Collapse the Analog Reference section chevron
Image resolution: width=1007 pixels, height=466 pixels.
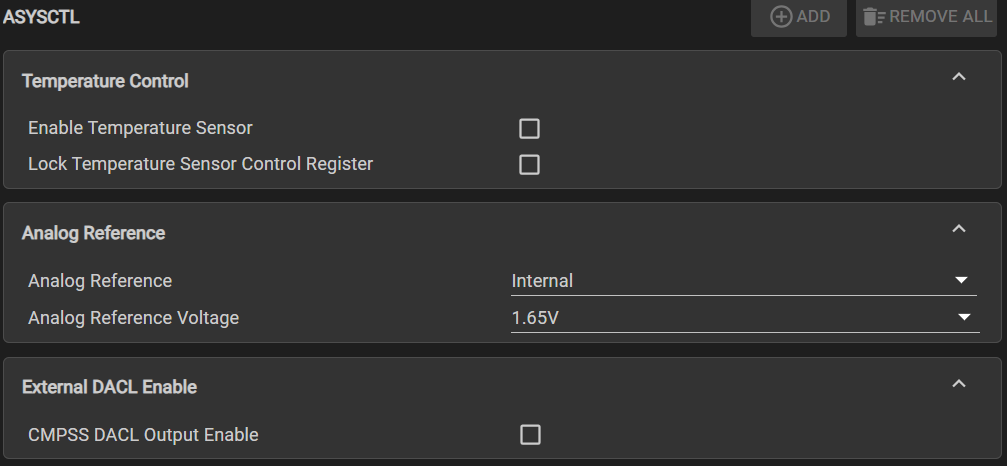tap(959, 229)
